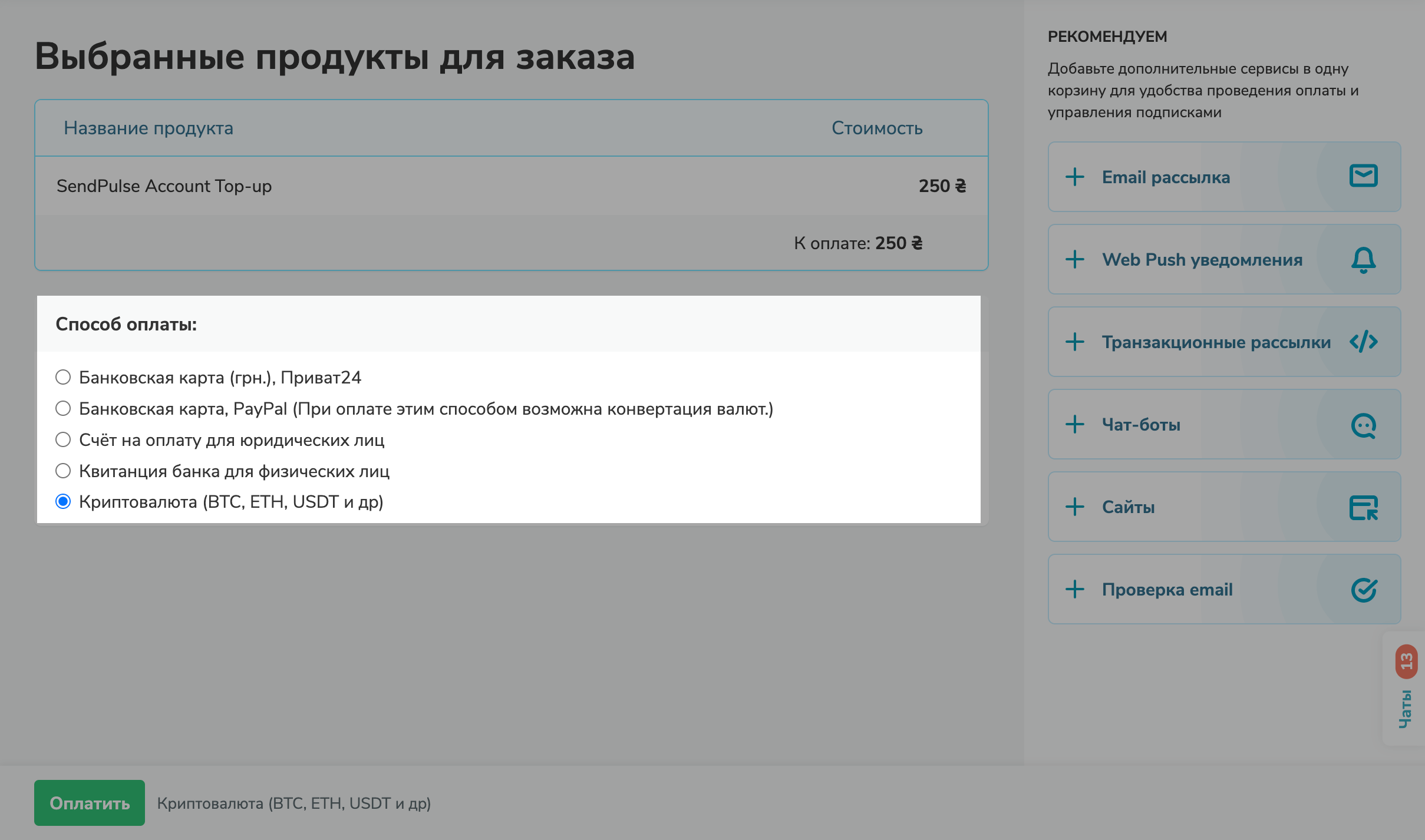
Task: Select Счёт на оплату для юридических лиц
Action: pyautogui.click(x=63, y=439)
